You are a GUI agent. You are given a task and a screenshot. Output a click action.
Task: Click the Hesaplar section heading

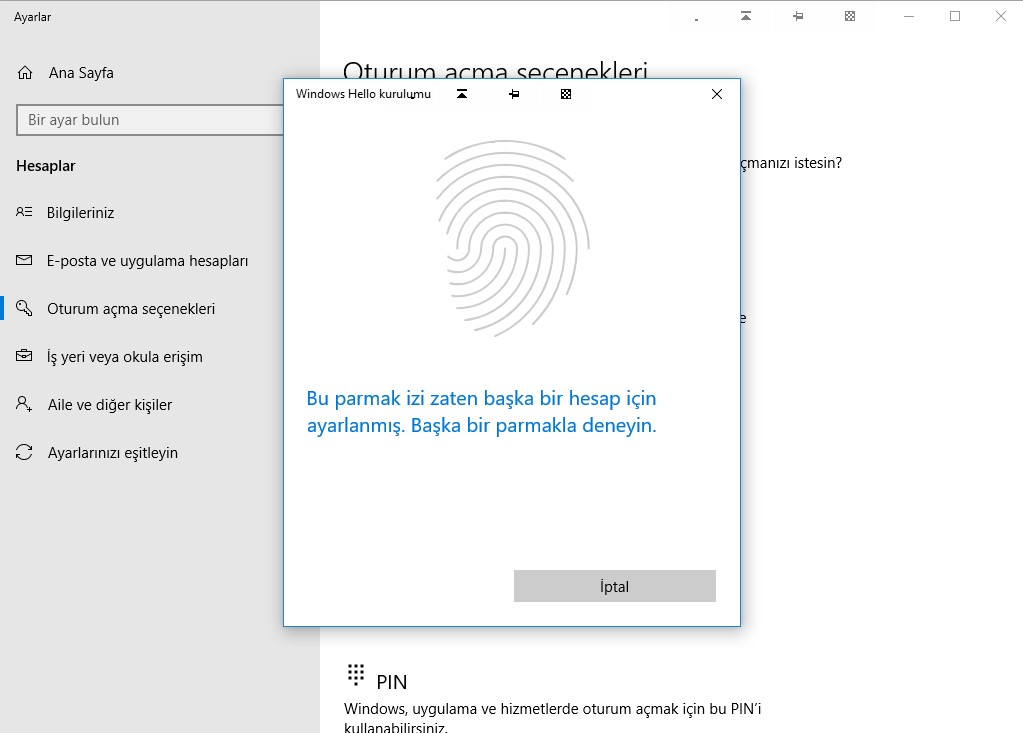tap(46, 166)
